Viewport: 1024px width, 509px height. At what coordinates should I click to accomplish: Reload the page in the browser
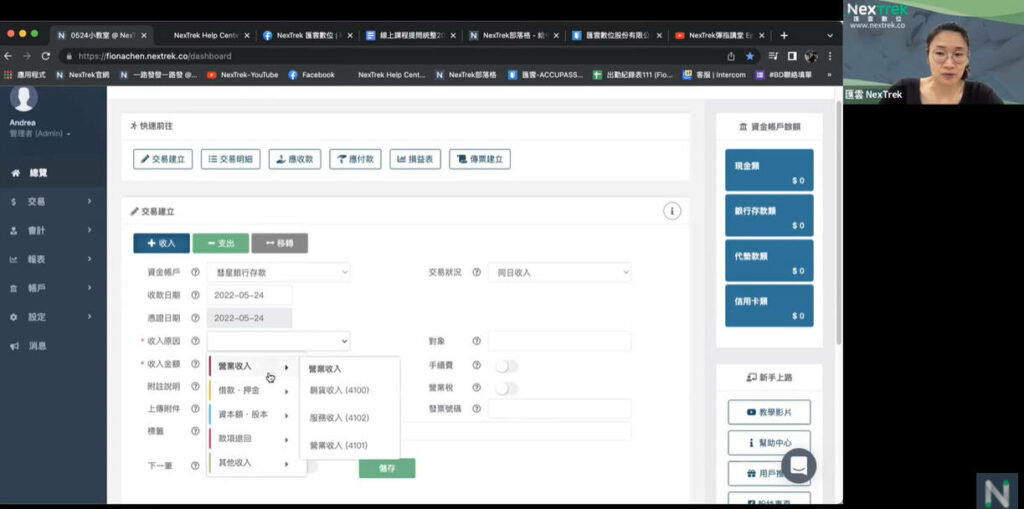pyautogui.click(x=45, y=56)
